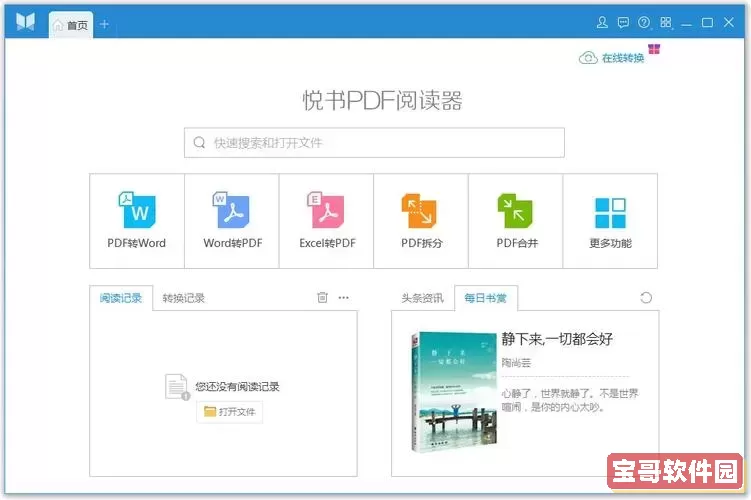This screenshot has width=751, height=500.
Task: Click the book title 静下来,一切都会好
Action: pos(557,339)
